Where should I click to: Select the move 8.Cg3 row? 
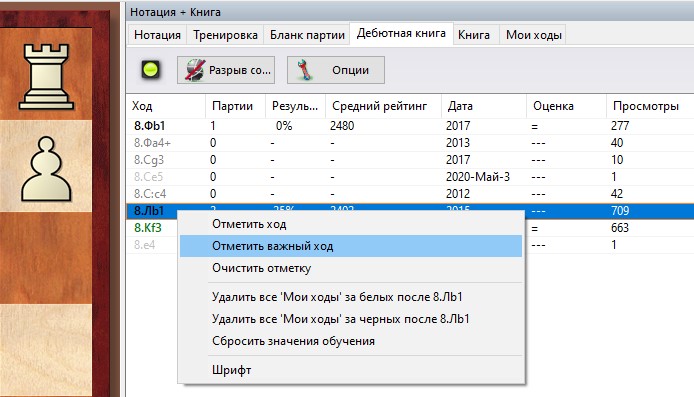pyautogui.click(x=410, y=160)
